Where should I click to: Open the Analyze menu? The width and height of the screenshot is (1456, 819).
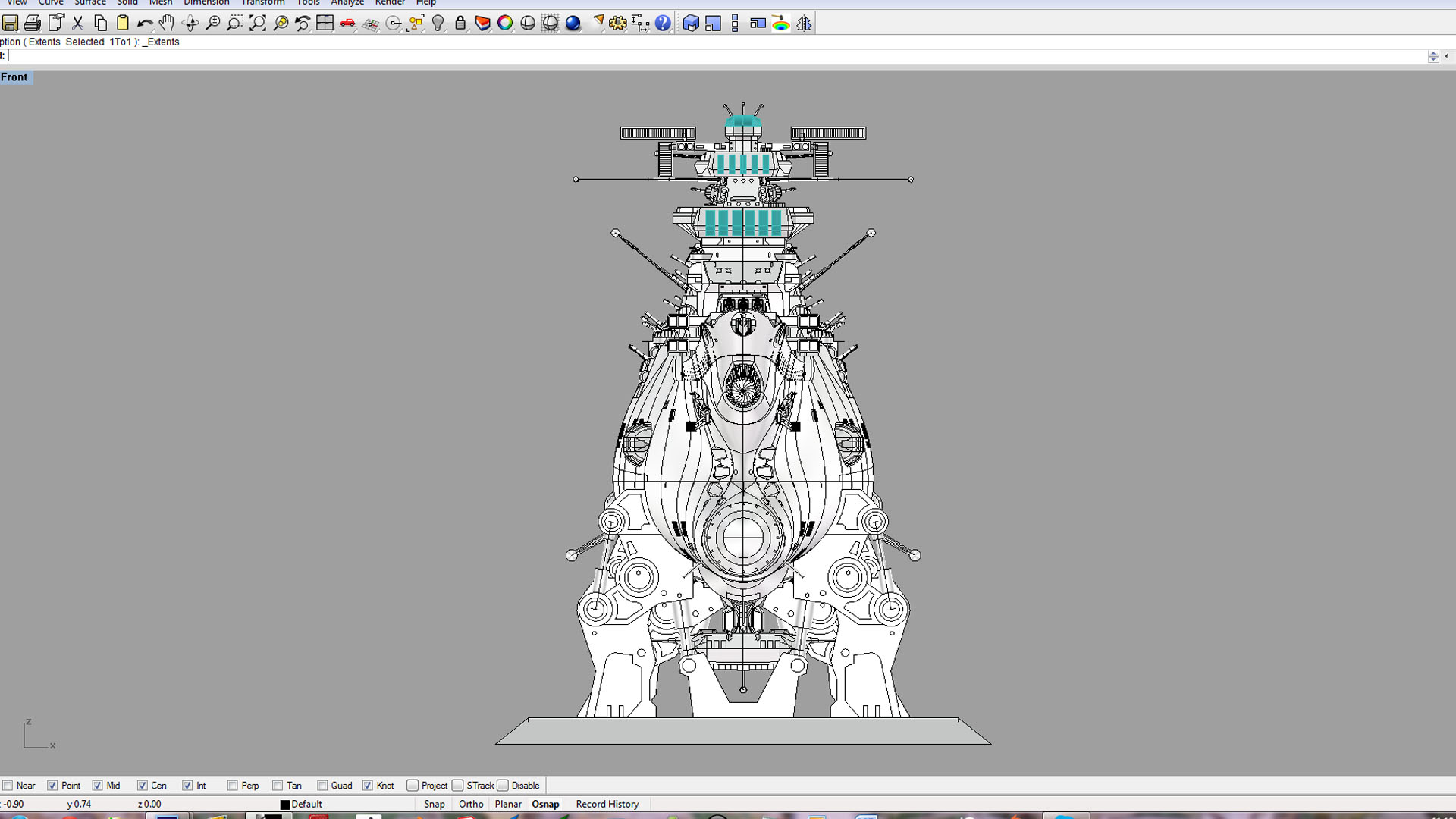click(347, 3)
